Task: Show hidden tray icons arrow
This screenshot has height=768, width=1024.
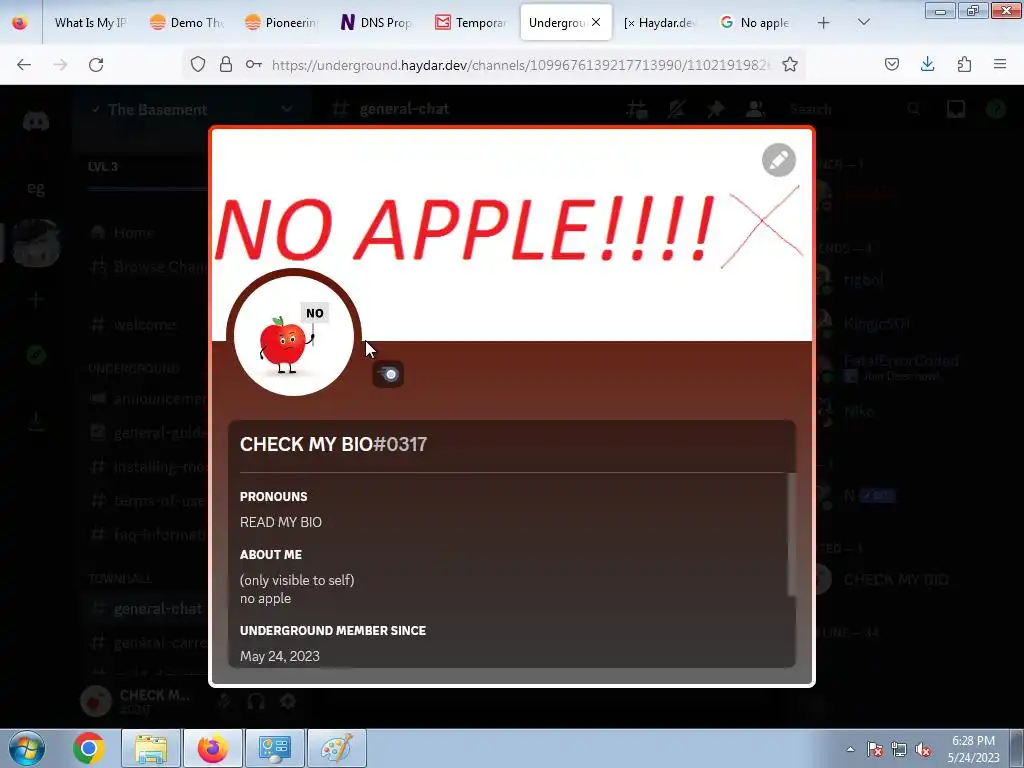Action: pos(850,749)
